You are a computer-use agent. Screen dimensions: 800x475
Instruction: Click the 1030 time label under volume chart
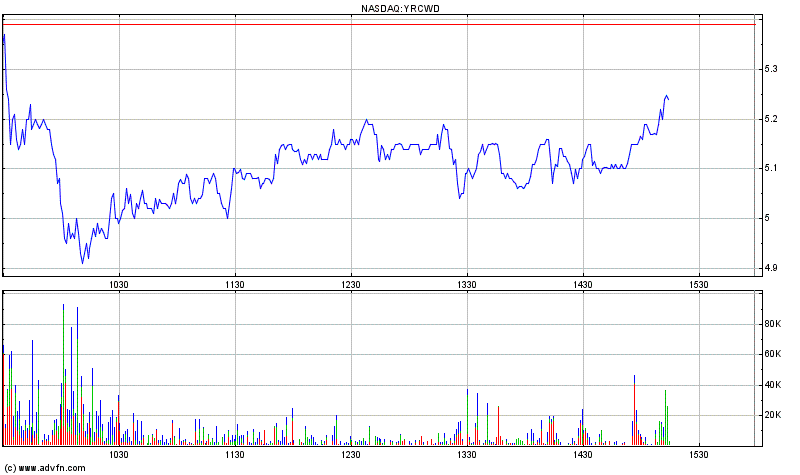coord(119,454)
